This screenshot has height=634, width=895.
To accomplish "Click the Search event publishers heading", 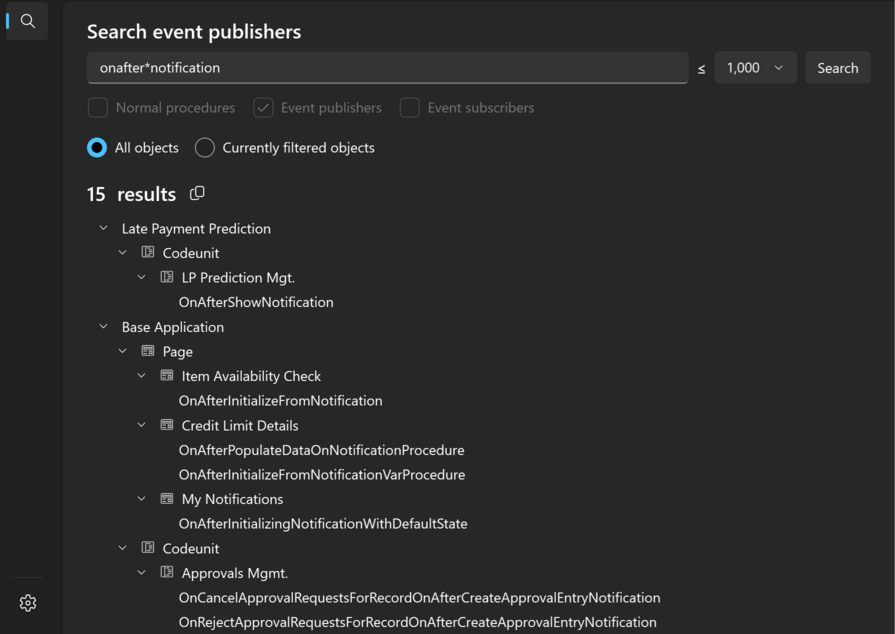I will (x=194, y=32).
